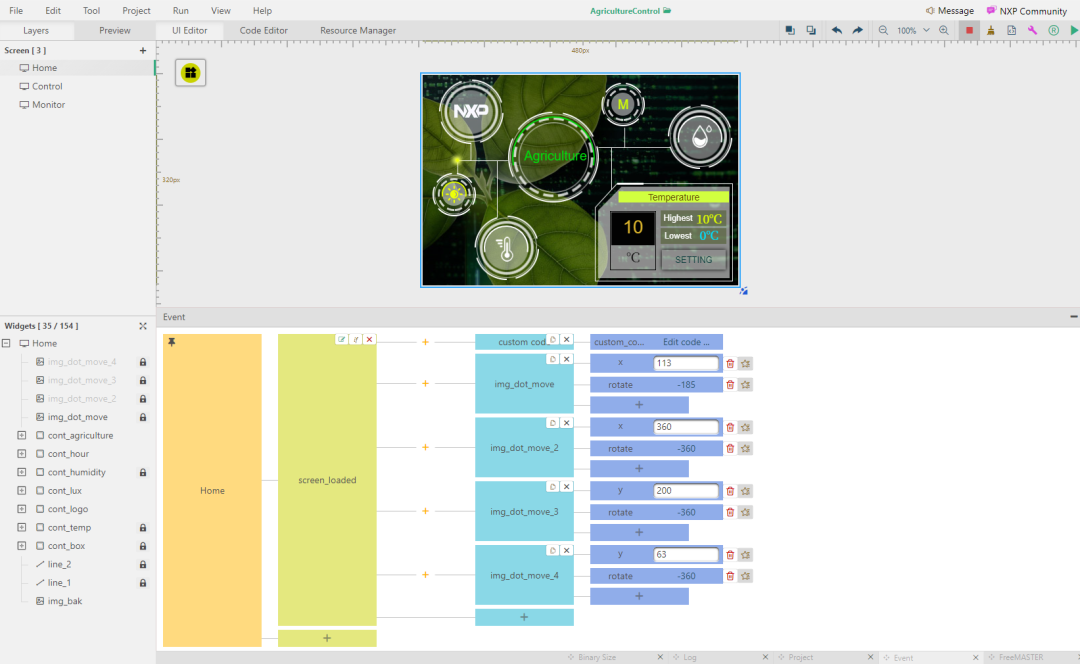Expand the cont_lux tree node

point(21,490)
